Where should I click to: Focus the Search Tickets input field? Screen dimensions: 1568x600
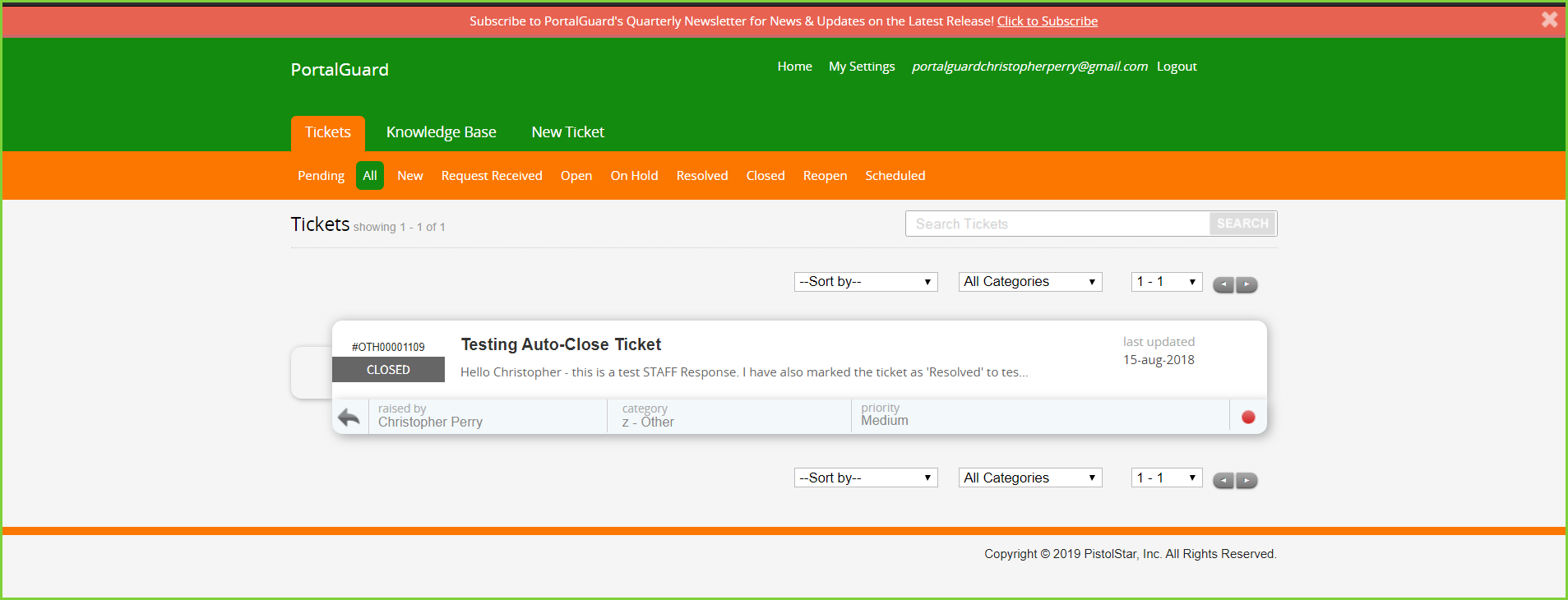coord(1057,224)
